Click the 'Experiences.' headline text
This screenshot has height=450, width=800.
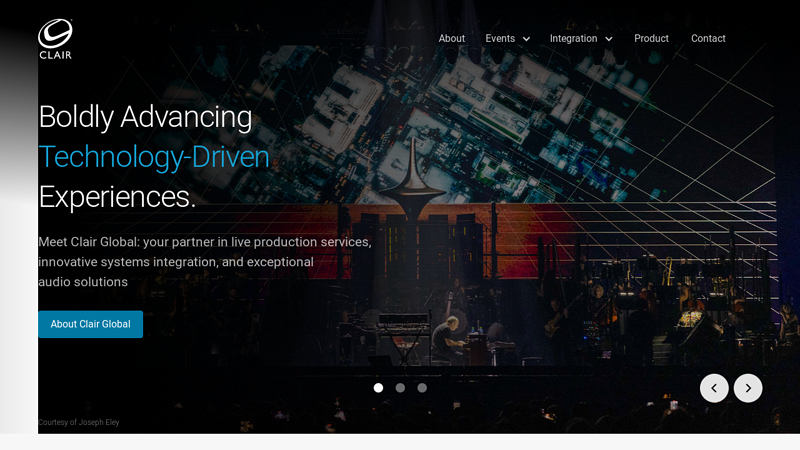point(117,197)
